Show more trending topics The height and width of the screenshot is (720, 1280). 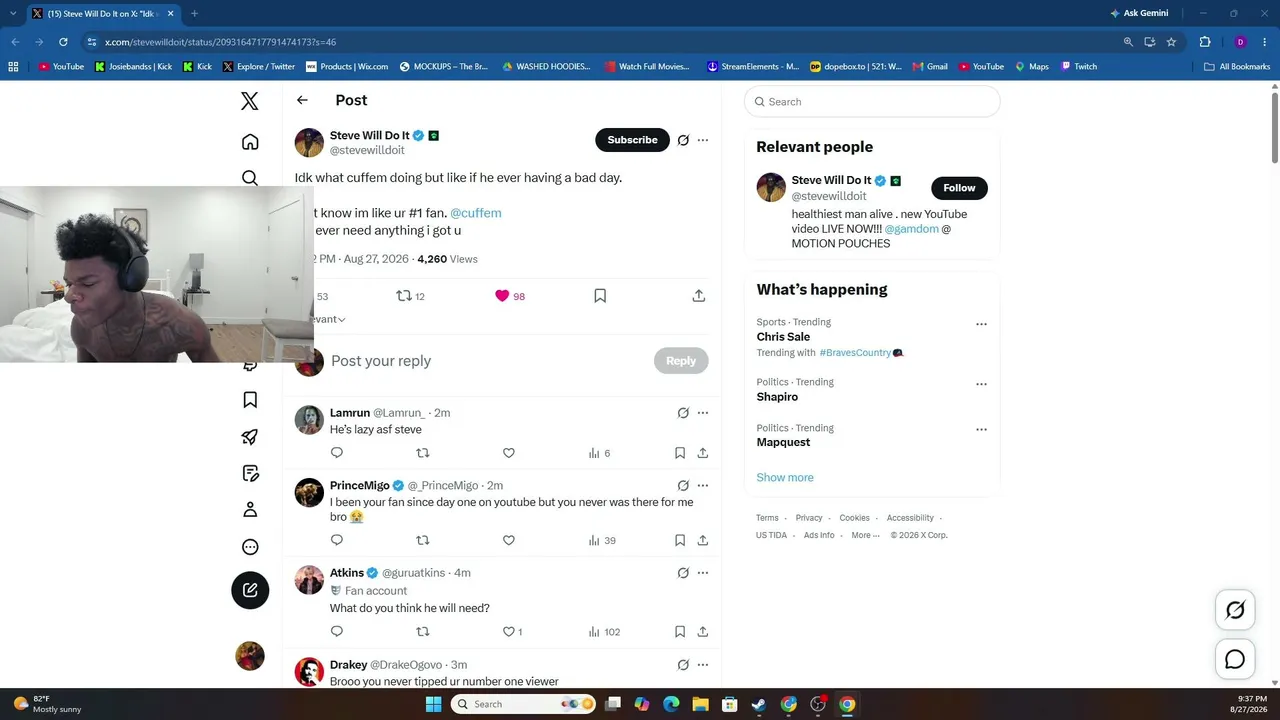[785, 477]
